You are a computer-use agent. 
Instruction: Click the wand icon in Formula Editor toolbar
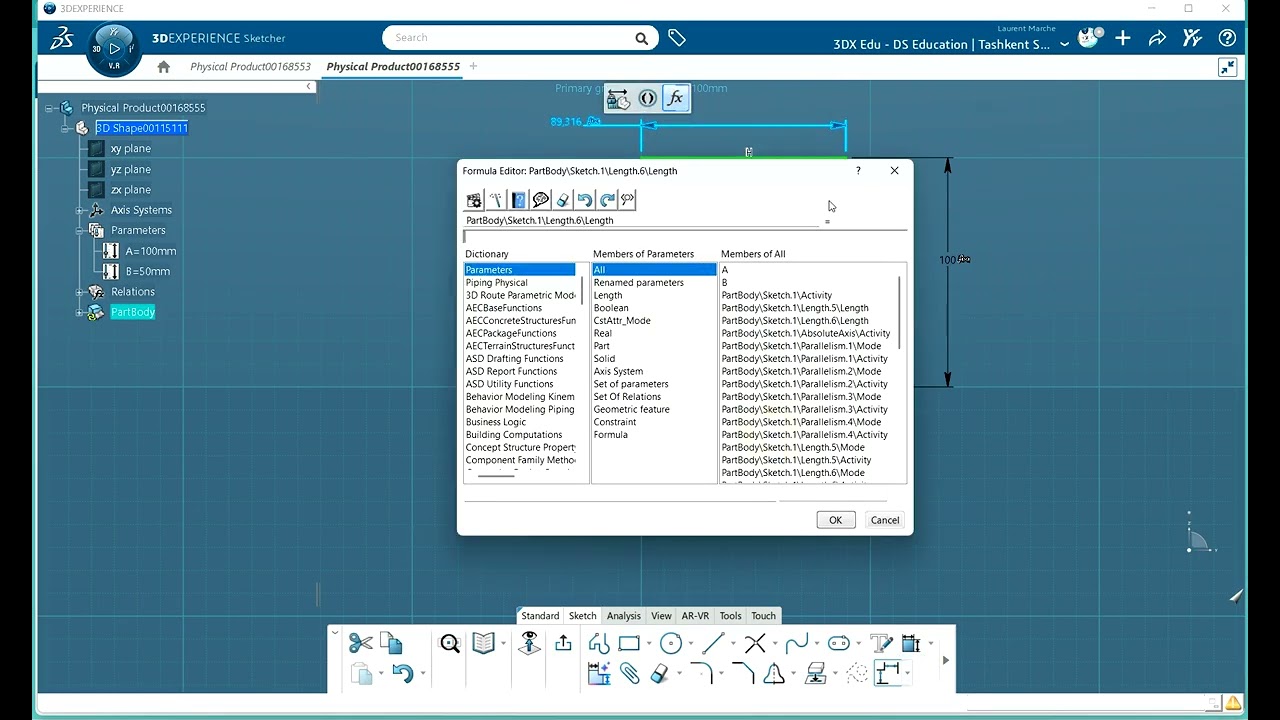coord(496,200)
